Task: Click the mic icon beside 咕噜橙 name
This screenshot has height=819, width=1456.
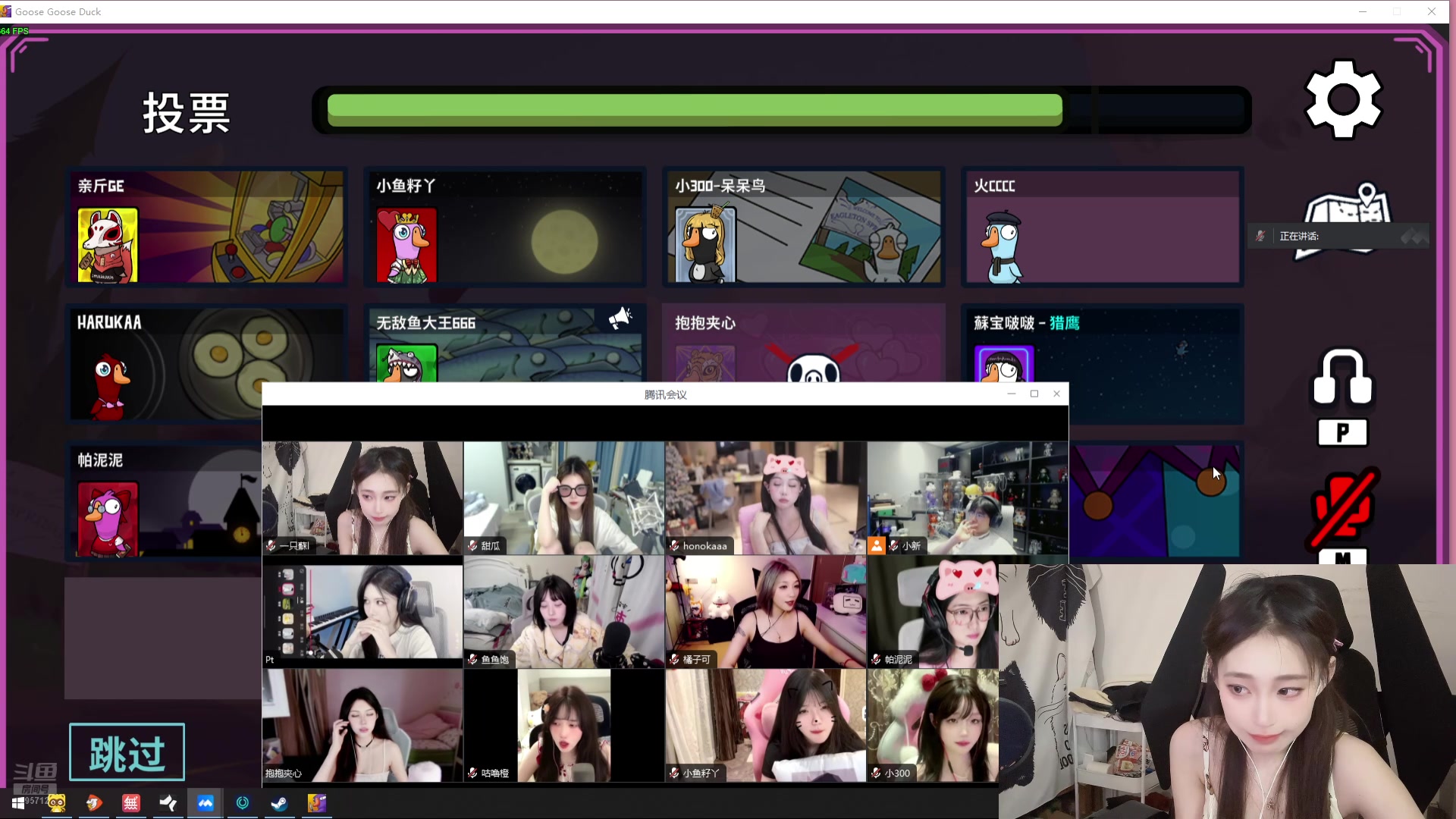Action: 472,773
